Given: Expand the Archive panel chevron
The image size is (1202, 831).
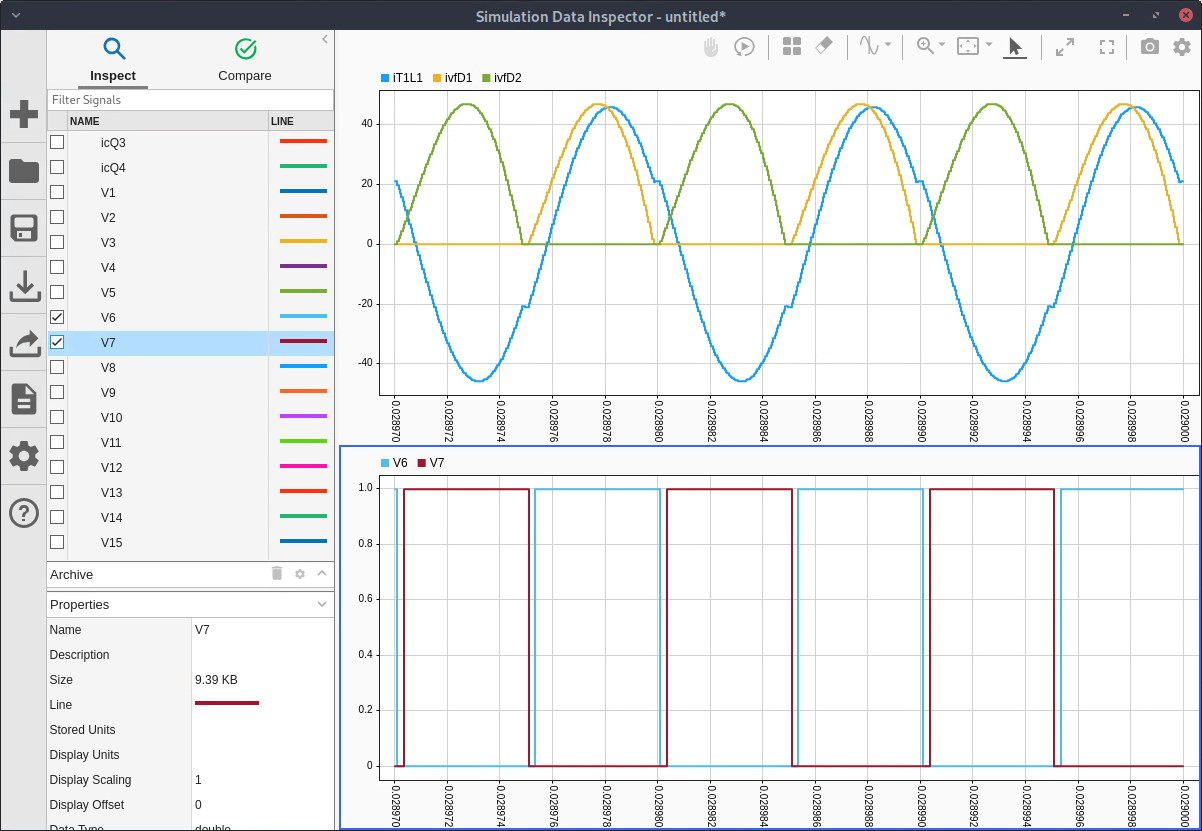Looking at the screenshot, I should (322, 574).
